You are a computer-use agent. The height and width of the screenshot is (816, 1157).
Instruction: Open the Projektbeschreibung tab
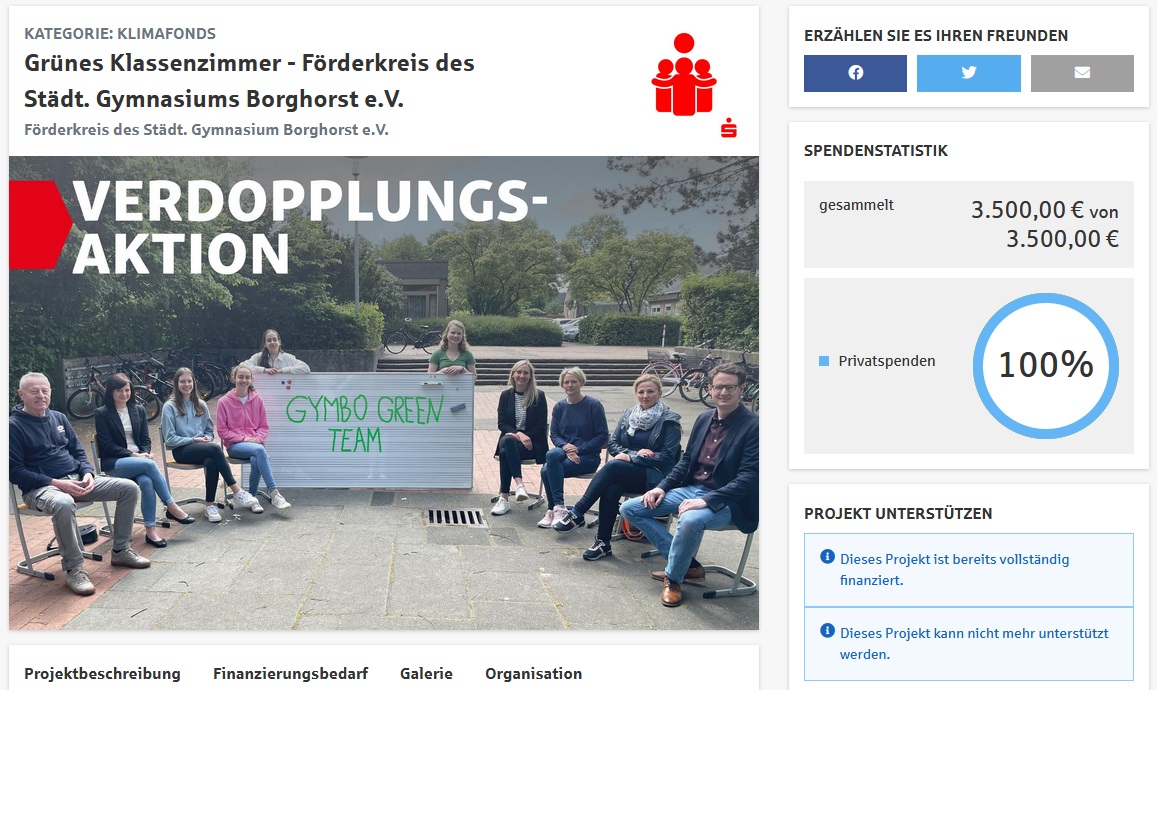pyautogui.click(x=103, y=674)
